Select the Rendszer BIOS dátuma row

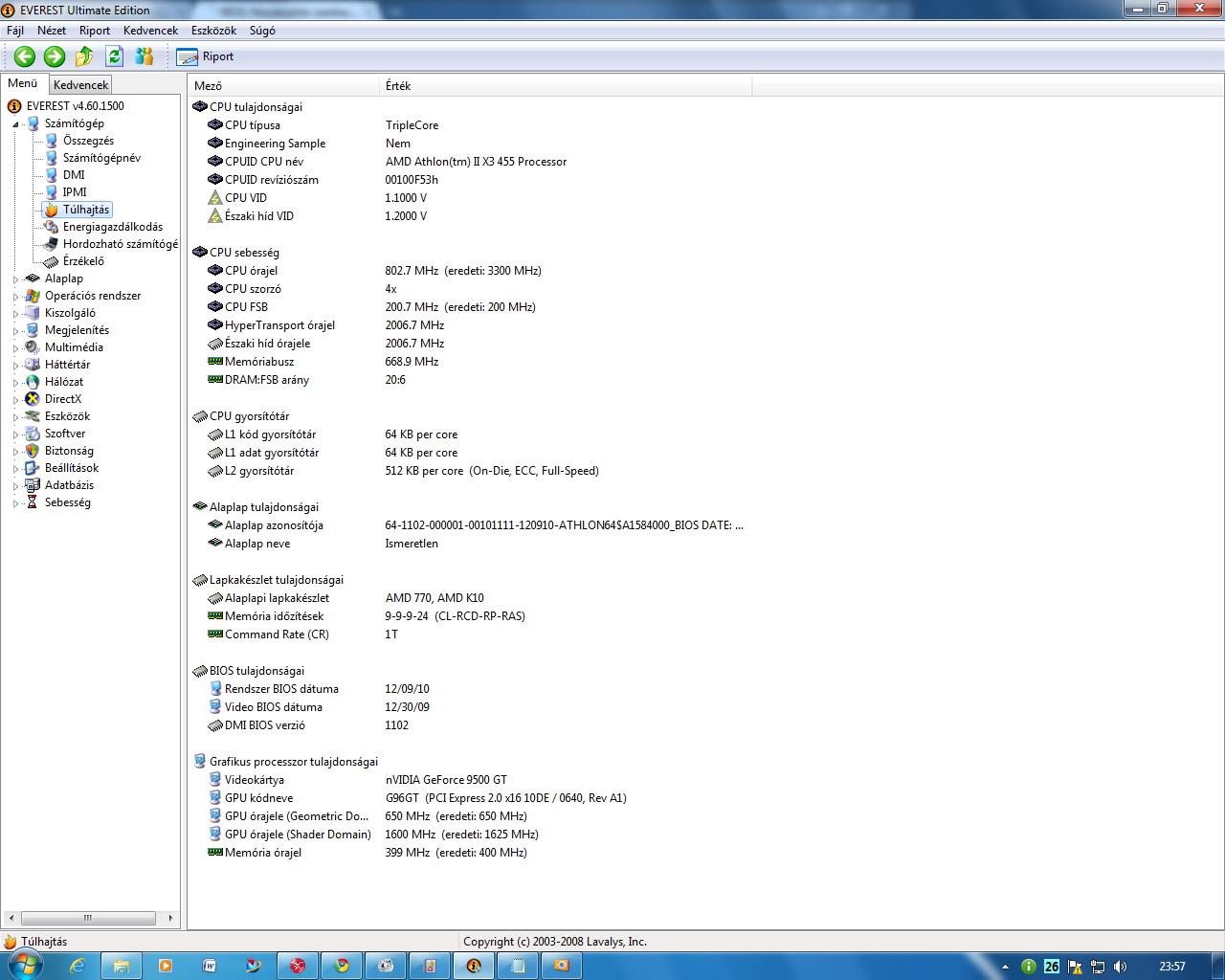click(469, 689)
